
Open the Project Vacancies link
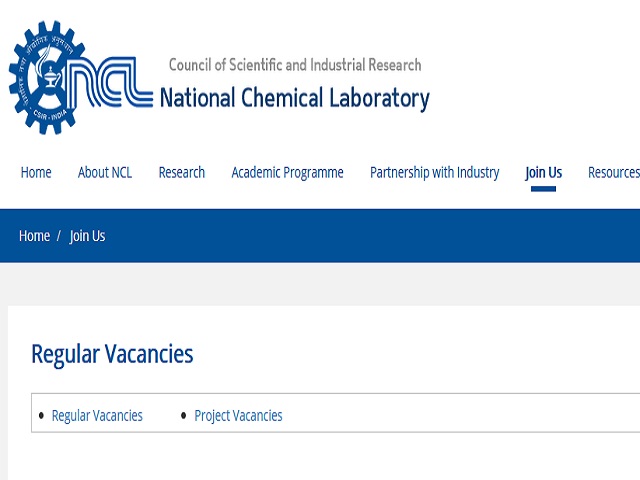point(238,416)
